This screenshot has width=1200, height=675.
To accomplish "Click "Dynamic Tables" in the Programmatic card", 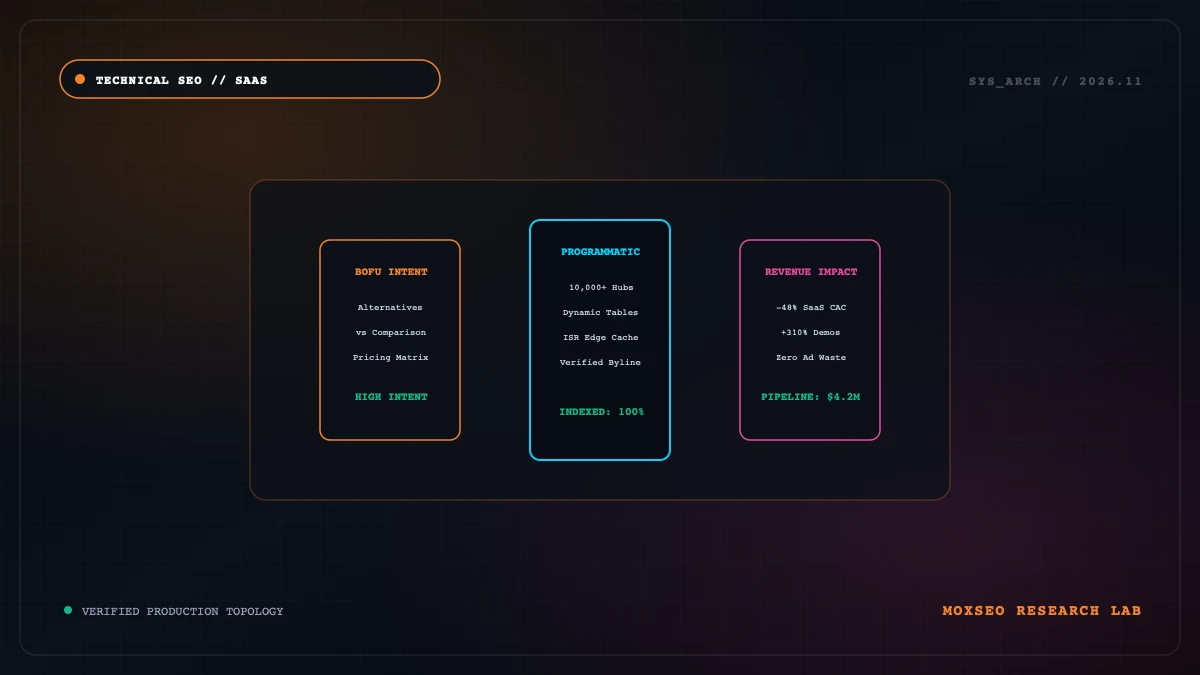I will [600, 312].
